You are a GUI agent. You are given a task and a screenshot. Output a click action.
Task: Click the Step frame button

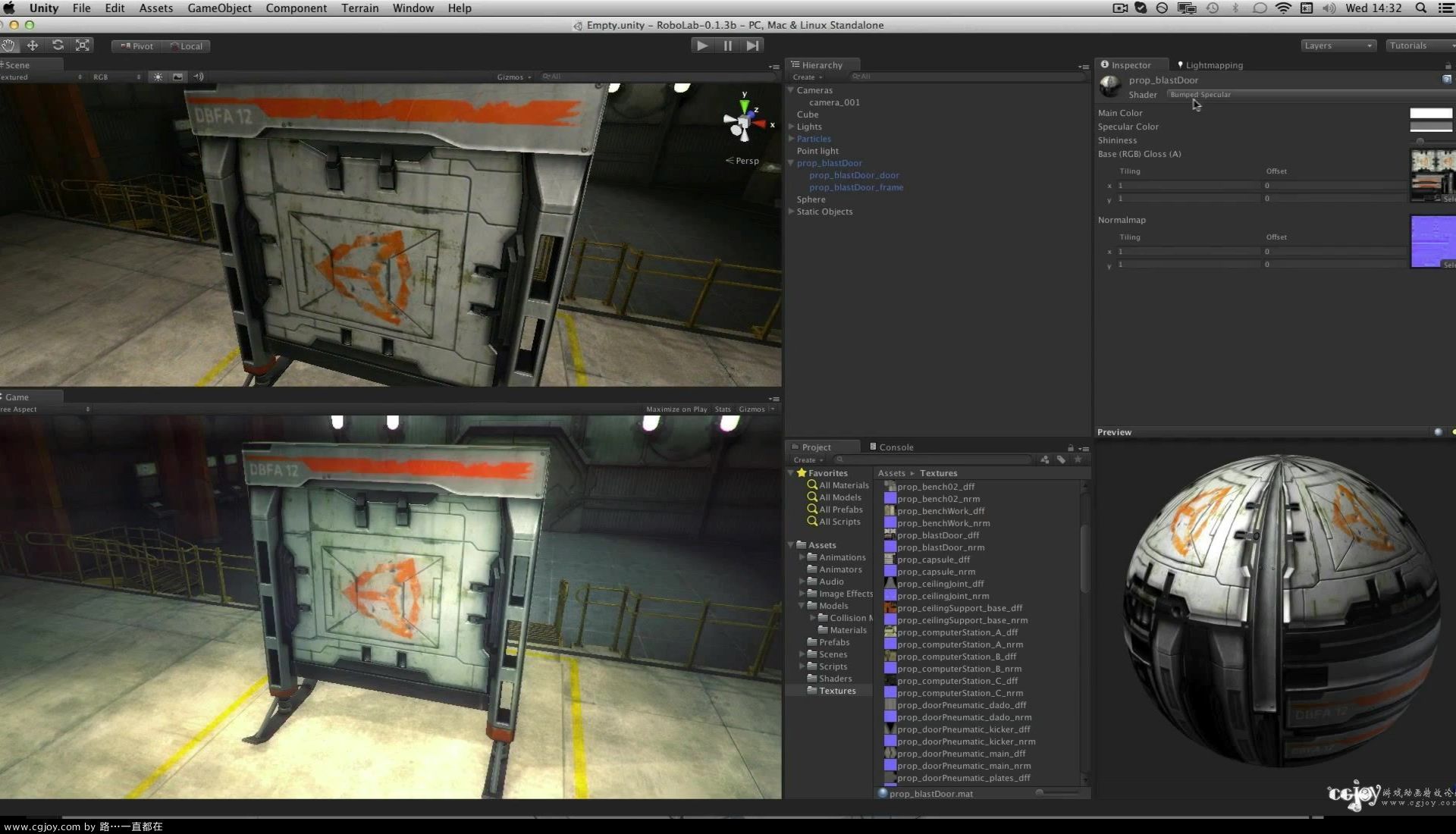[x=752, y=45]
